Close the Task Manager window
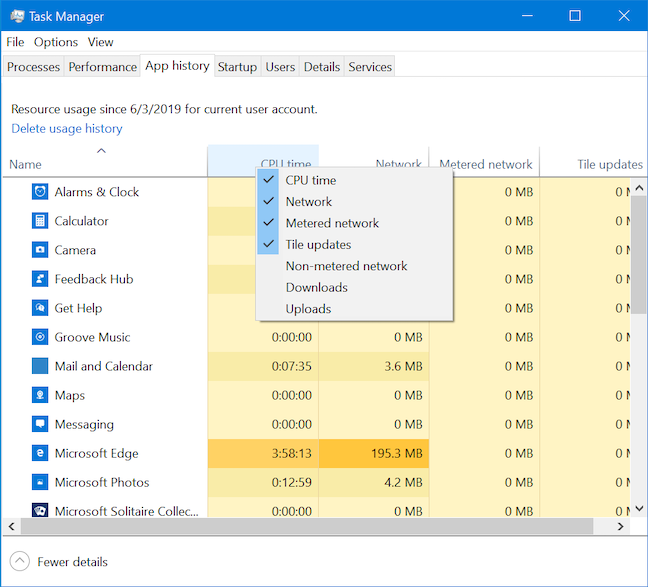 [x=624, y=16]
